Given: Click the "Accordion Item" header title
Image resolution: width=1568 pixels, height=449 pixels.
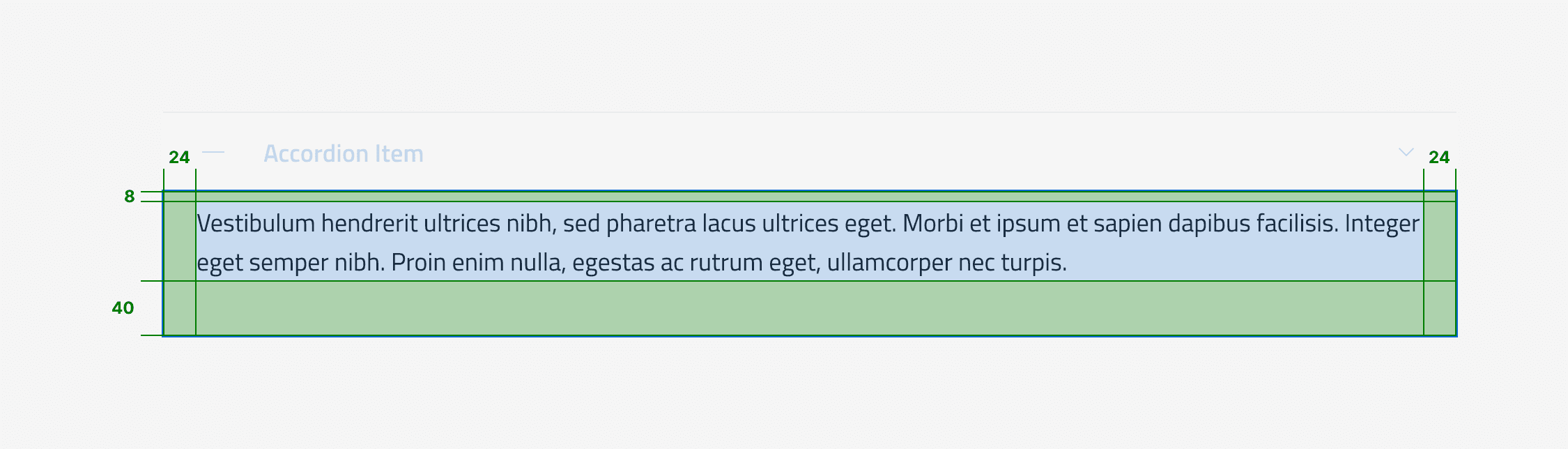Looking at the screenshot, I should point(343,153).
